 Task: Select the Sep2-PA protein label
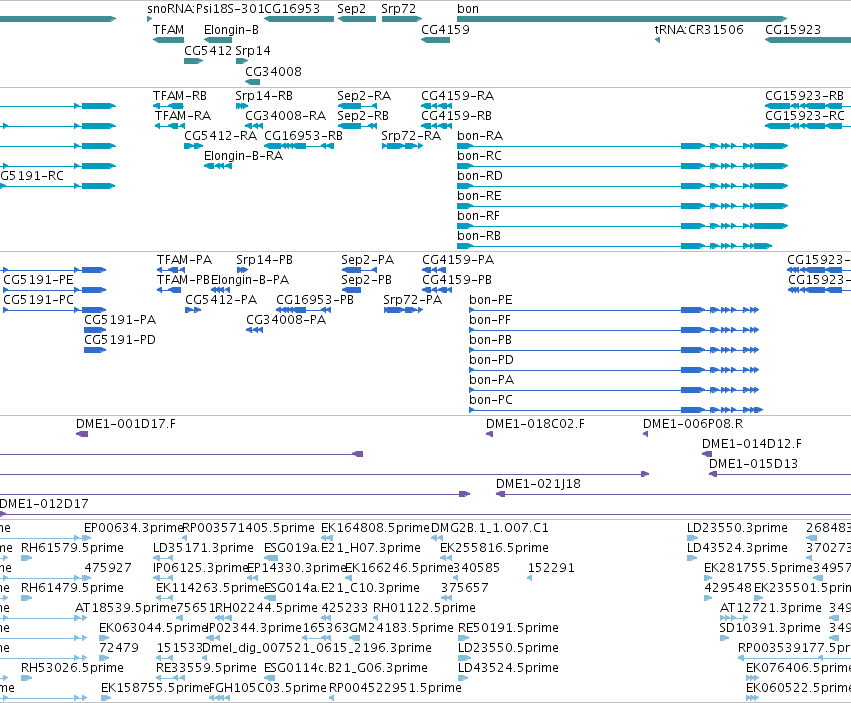367,260
